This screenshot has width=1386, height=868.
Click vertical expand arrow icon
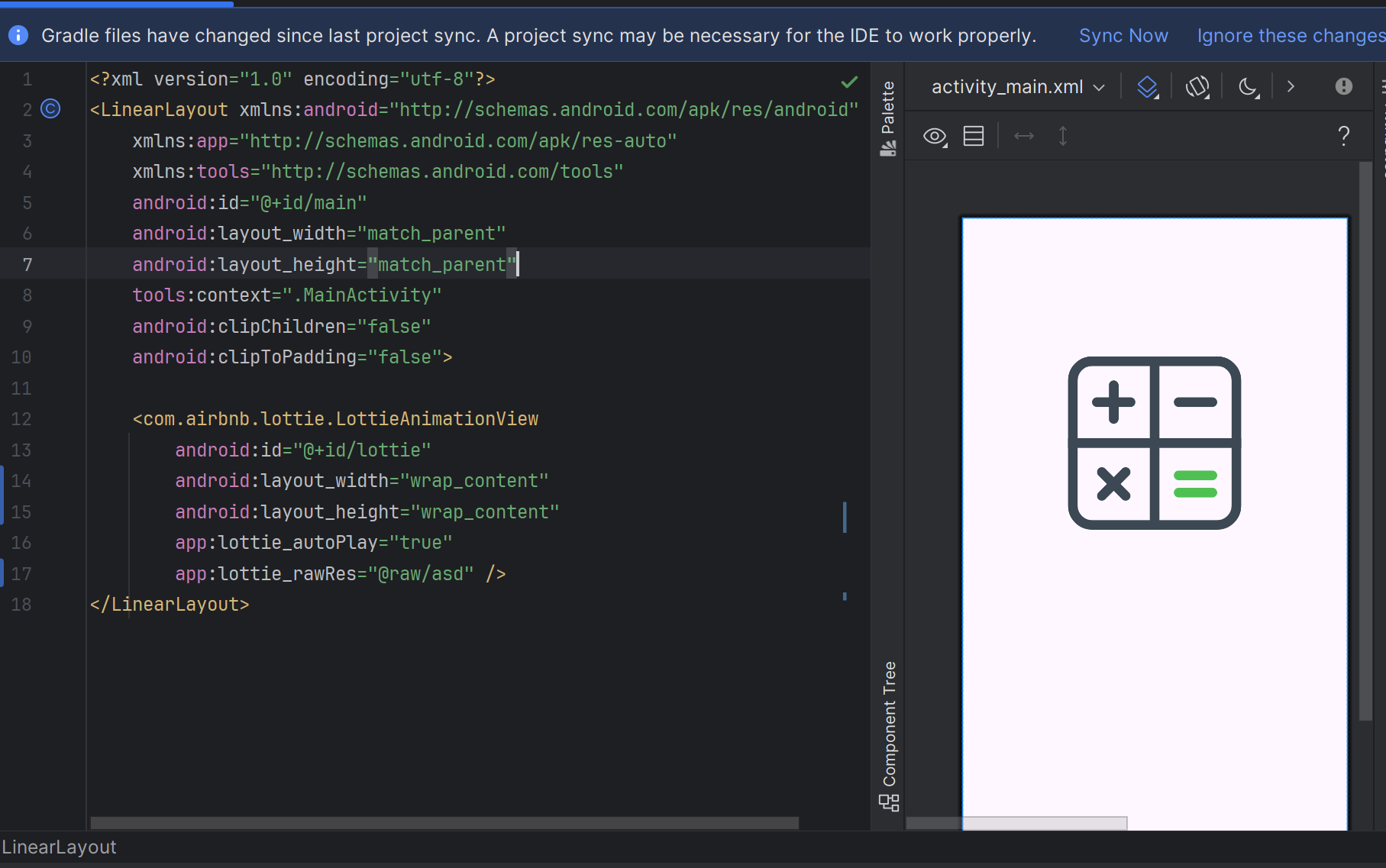tap(1062, 136)
